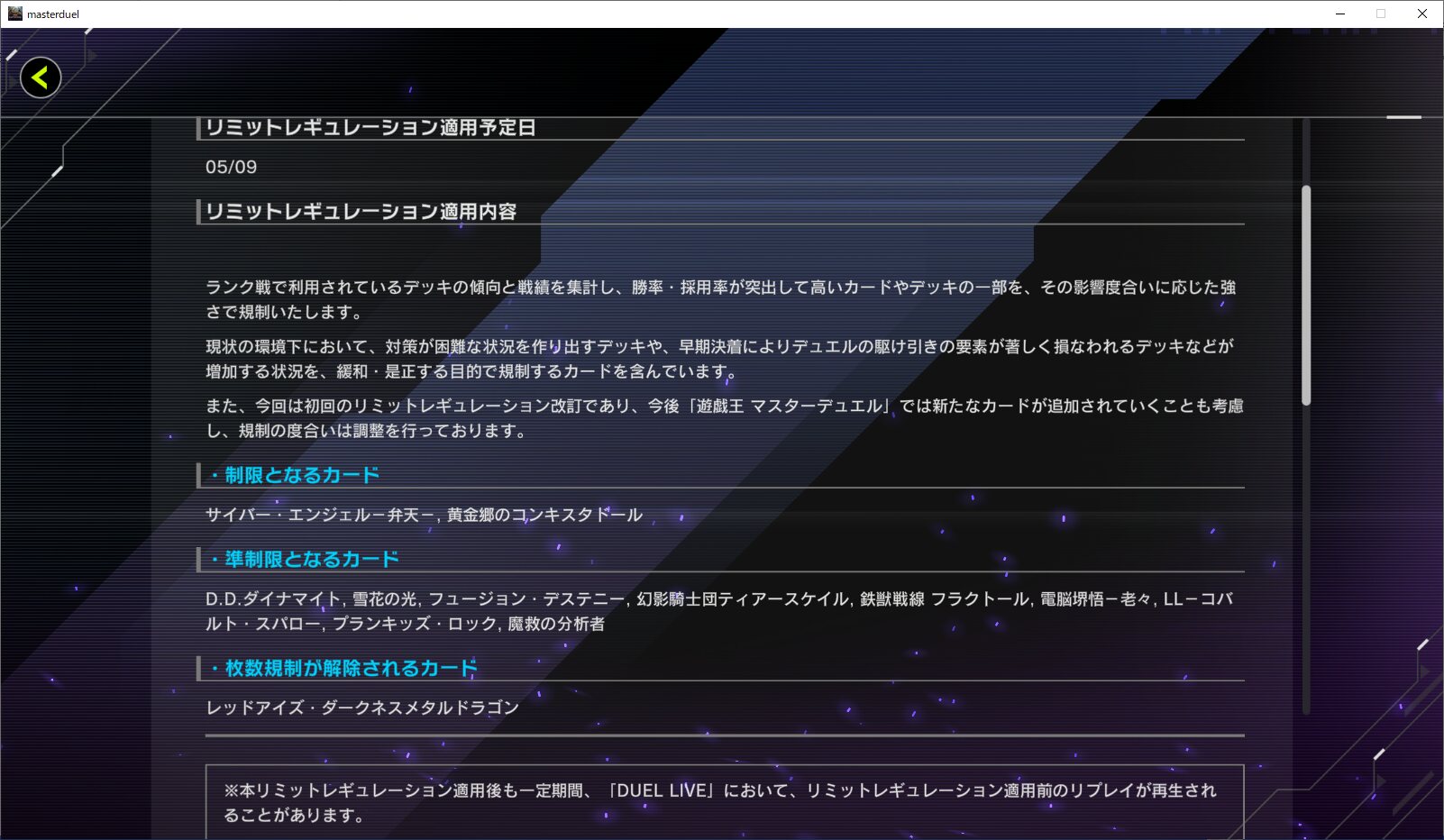Click the card name D.D.ダイナマイト
This screenshot has height=840, width=1444.
tap(274, 598)
